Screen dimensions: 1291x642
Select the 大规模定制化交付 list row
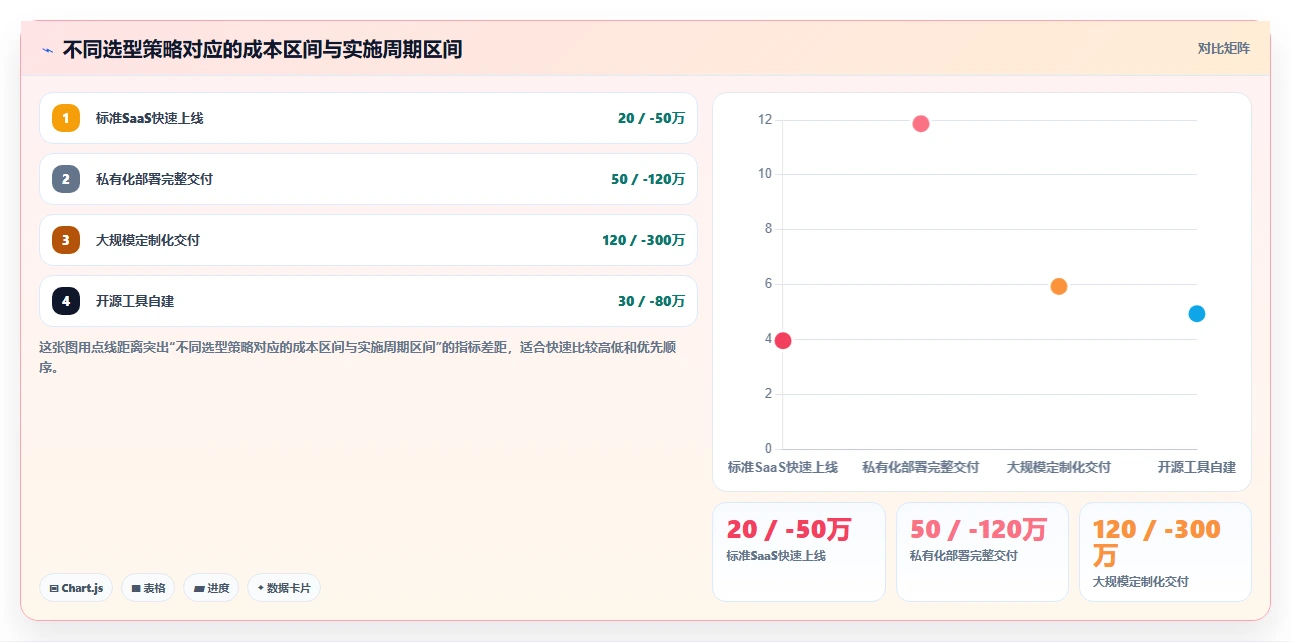[x=368, y=240]
